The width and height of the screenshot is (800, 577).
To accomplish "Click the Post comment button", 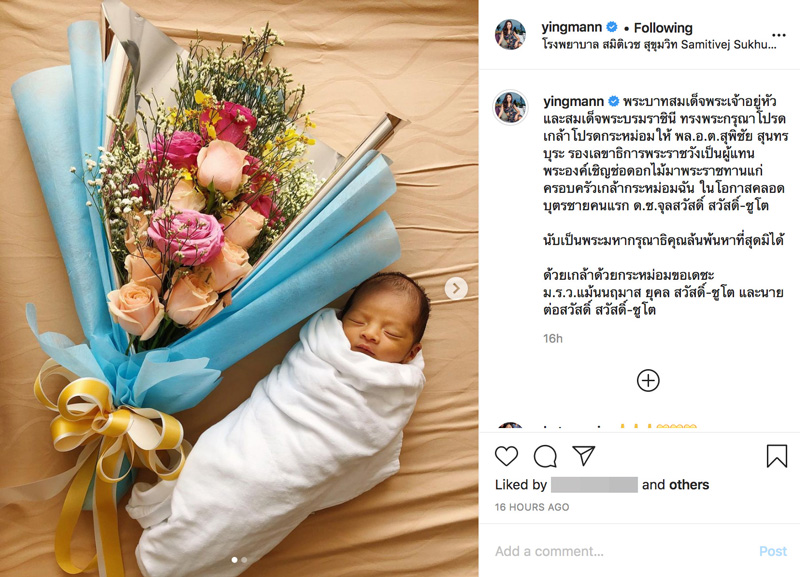I will (x=773, y=551).
